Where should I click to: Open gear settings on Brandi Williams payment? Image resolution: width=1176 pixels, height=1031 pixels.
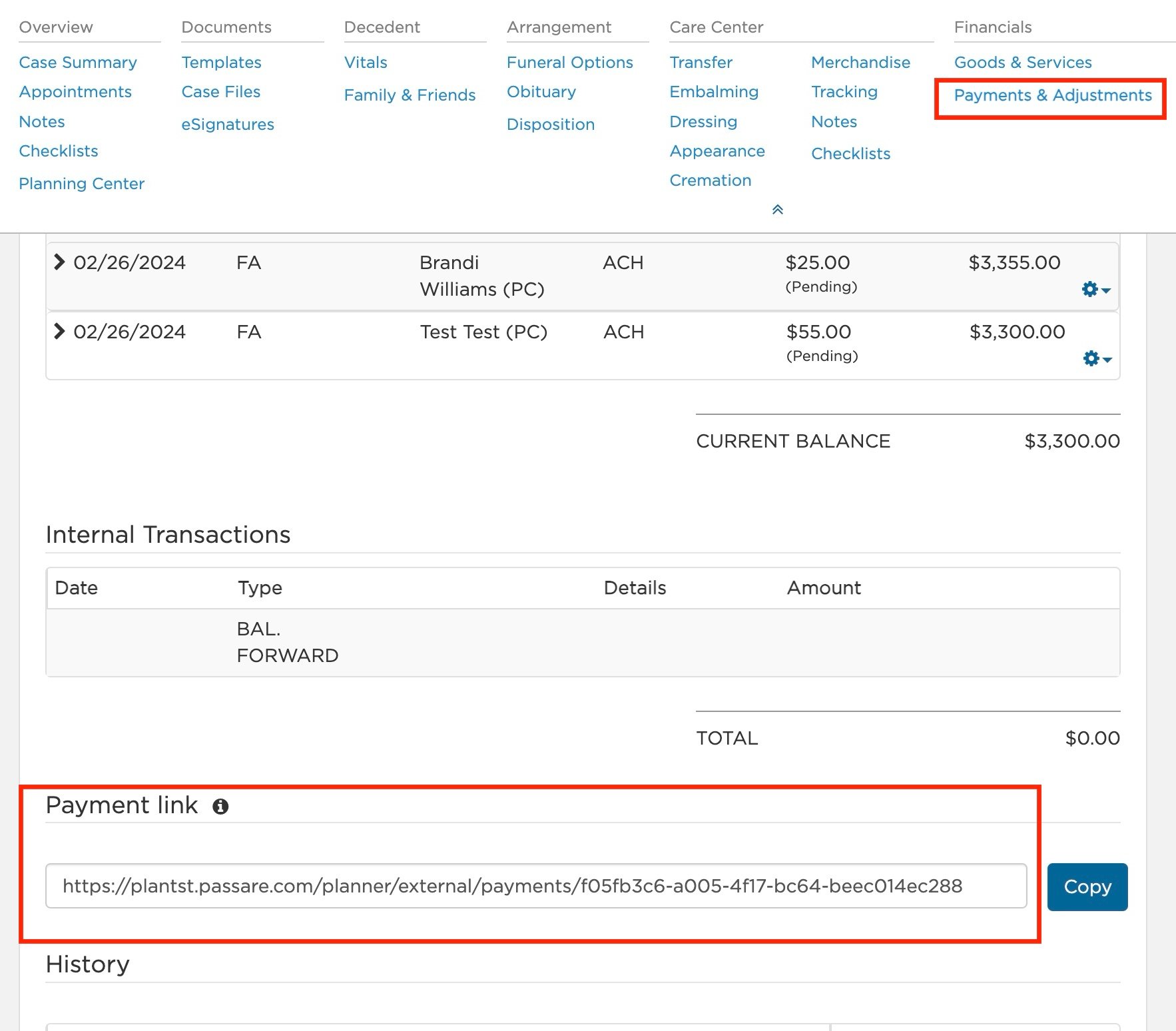[1089, 289]
